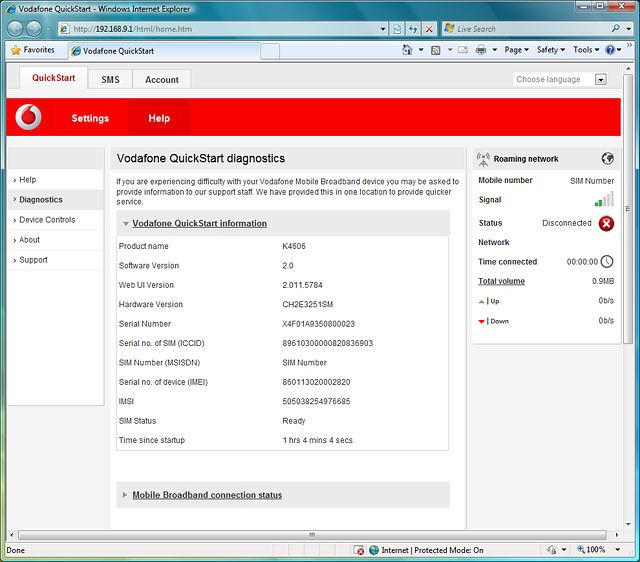The width and height of the screenshot is (640, 562).
Task: Click the Stop loading red X icon
Action: (429, 29)
